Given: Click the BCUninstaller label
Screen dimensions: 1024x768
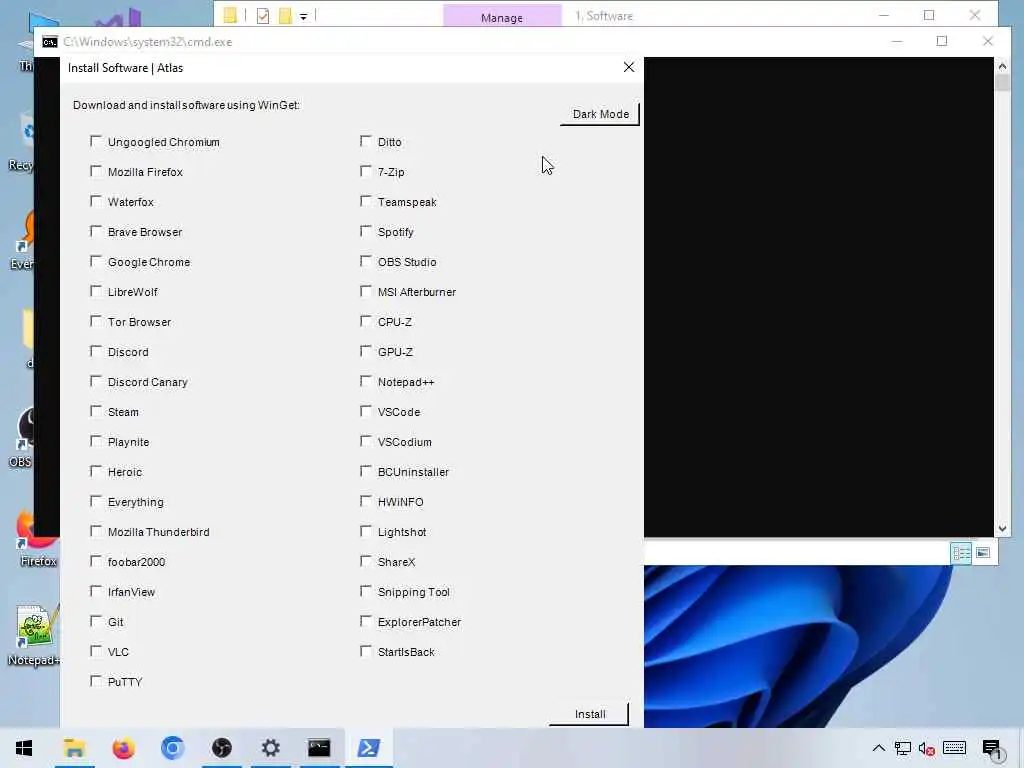Looking at the screenshot, I should coord(413,472).
